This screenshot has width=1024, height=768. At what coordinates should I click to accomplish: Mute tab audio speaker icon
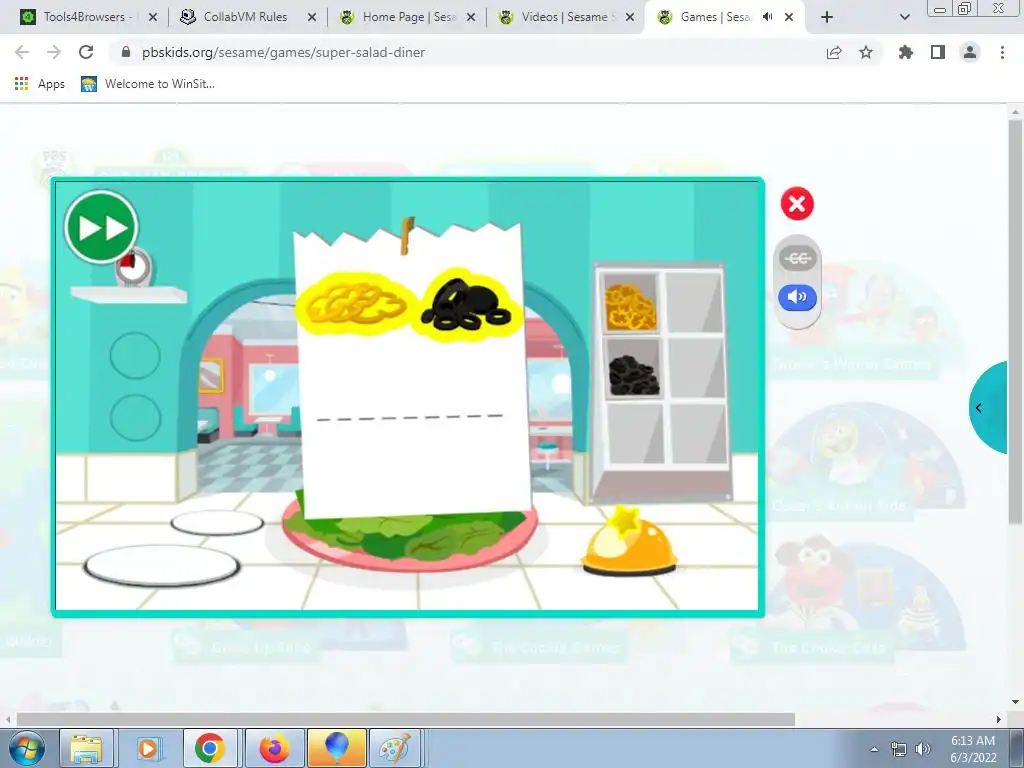pos(768,17)
